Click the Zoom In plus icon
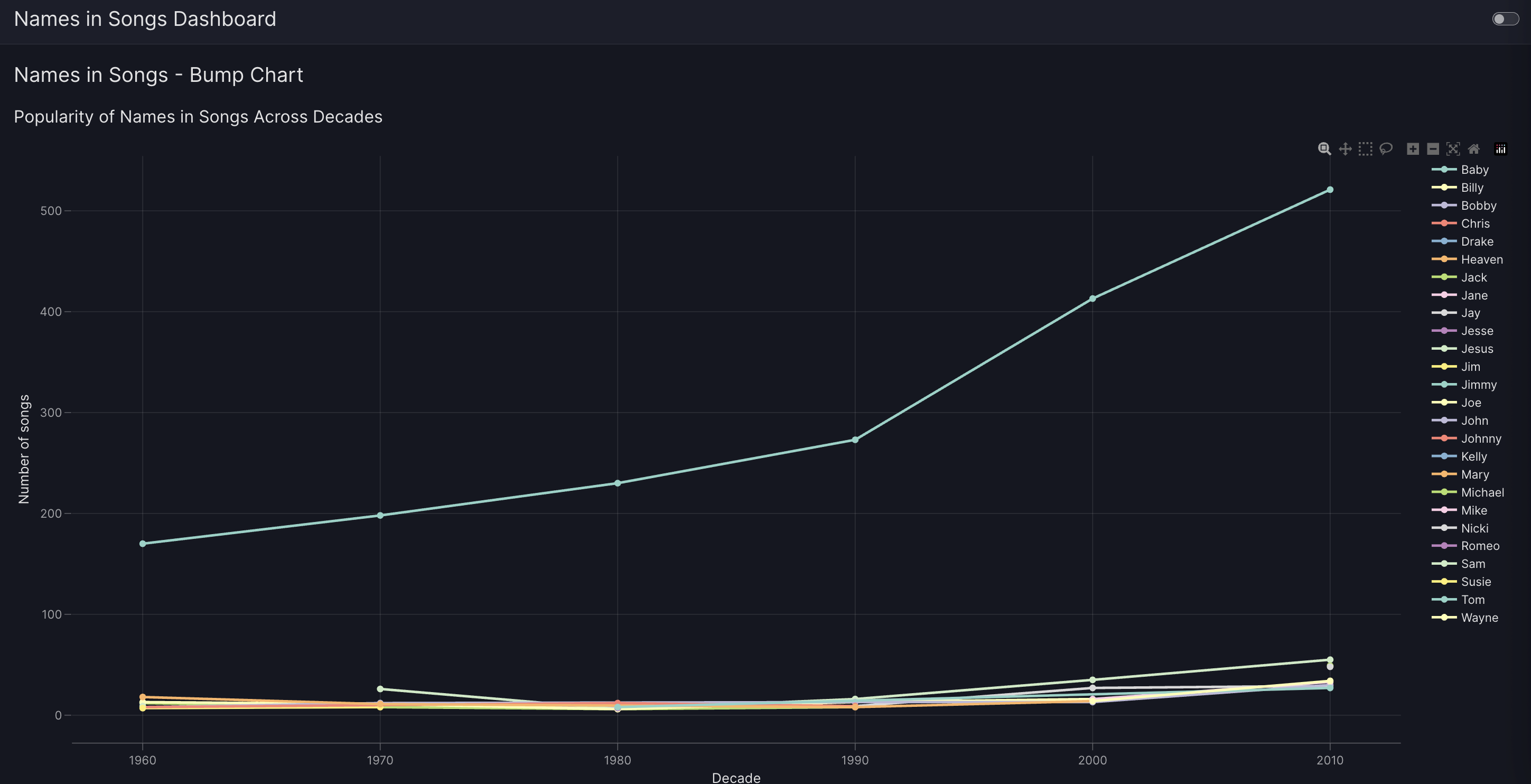The image size is (1531, 784). 1413,148
